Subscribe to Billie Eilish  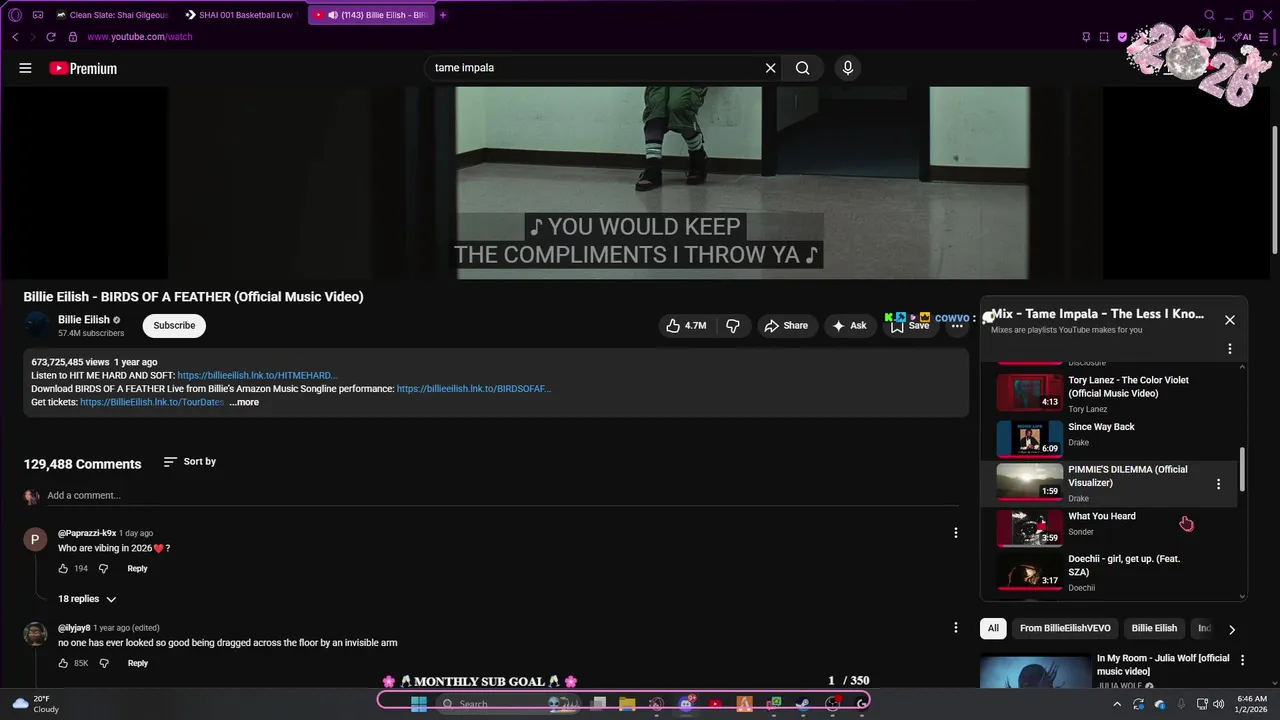pyautogui.click(x=174, y=326)
